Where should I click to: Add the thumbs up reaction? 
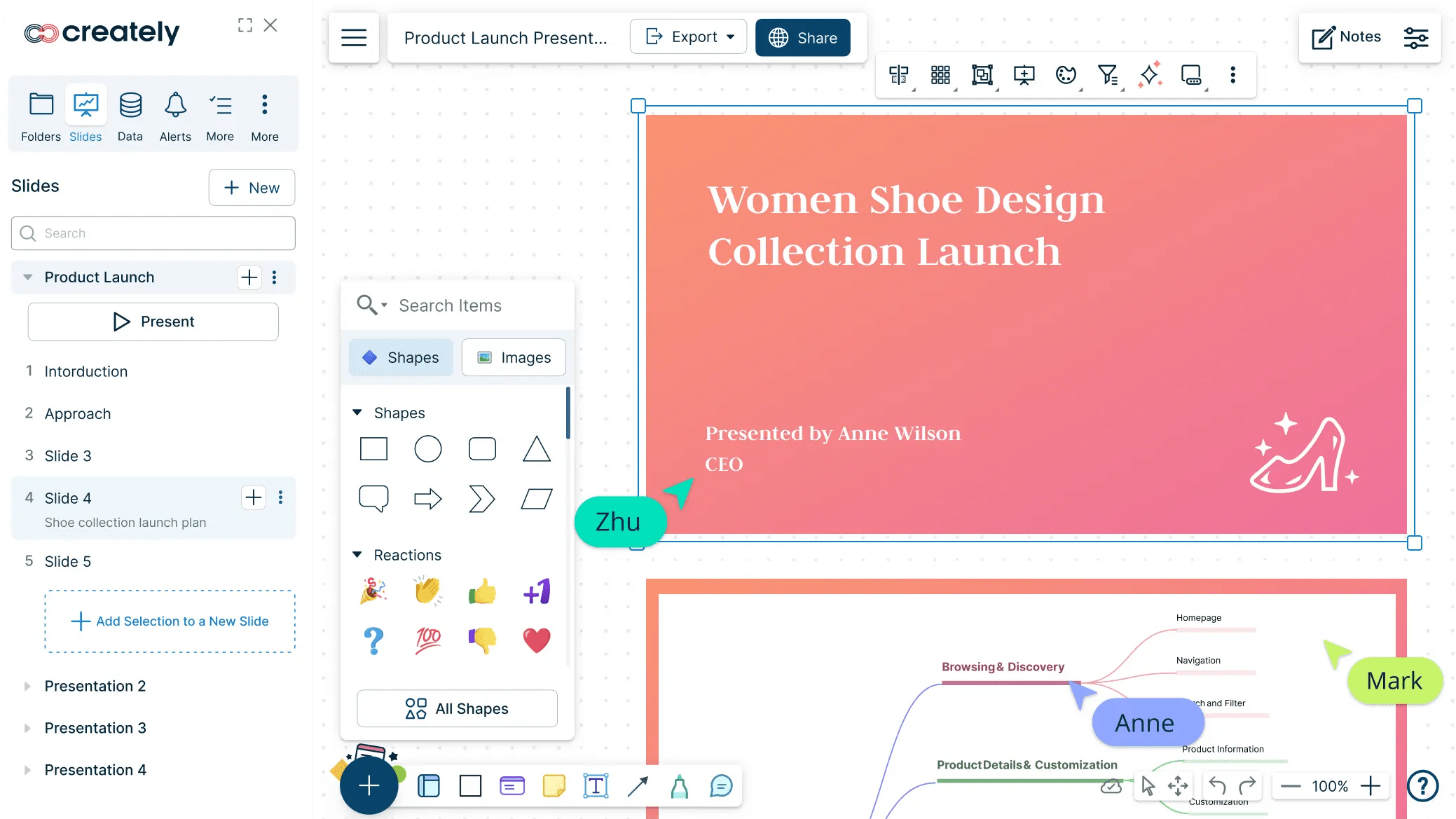482,592
